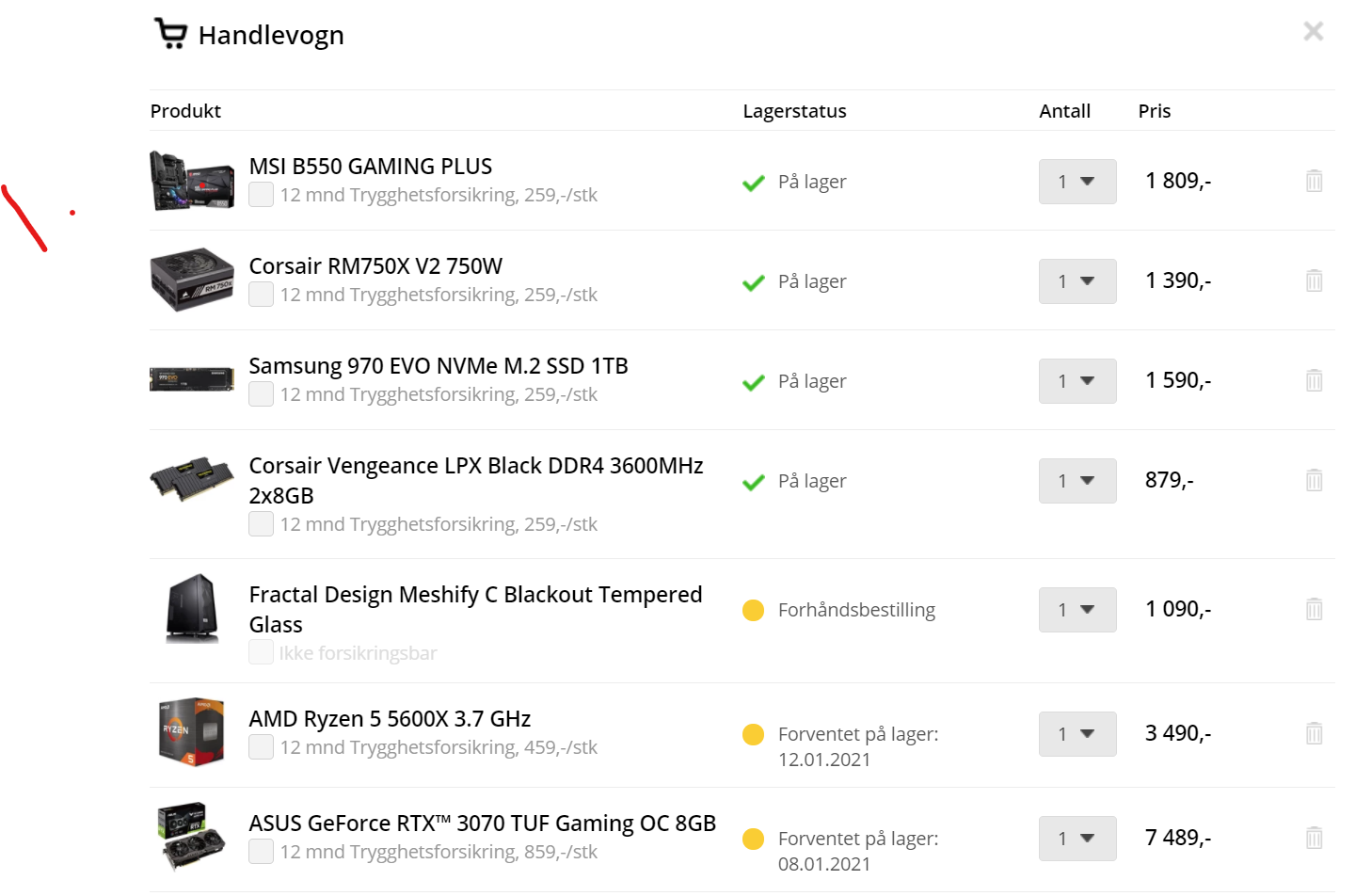Click Samsung 970 EVO SSD thumbnail
This screenshot has height=896, width=1356.
click(192, 379)
